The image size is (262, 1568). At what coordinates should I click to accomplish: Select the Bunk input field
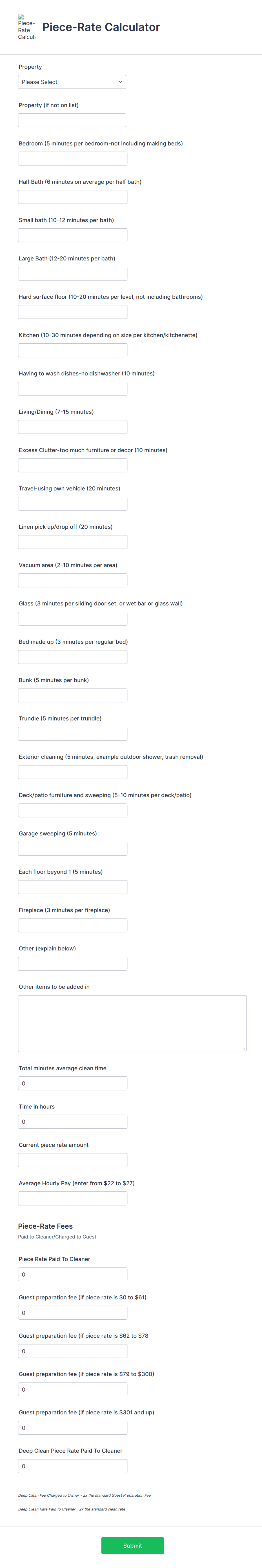[x=72, y=695]
